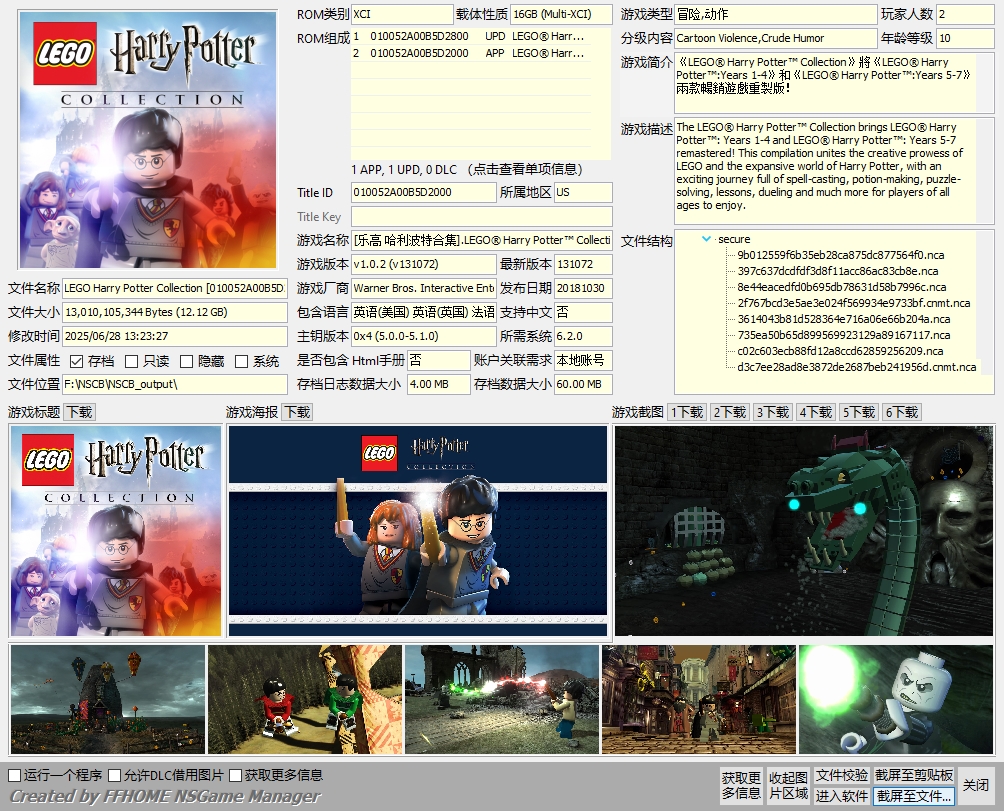Open the Diagon Alley street screenshot

point(699,700)
